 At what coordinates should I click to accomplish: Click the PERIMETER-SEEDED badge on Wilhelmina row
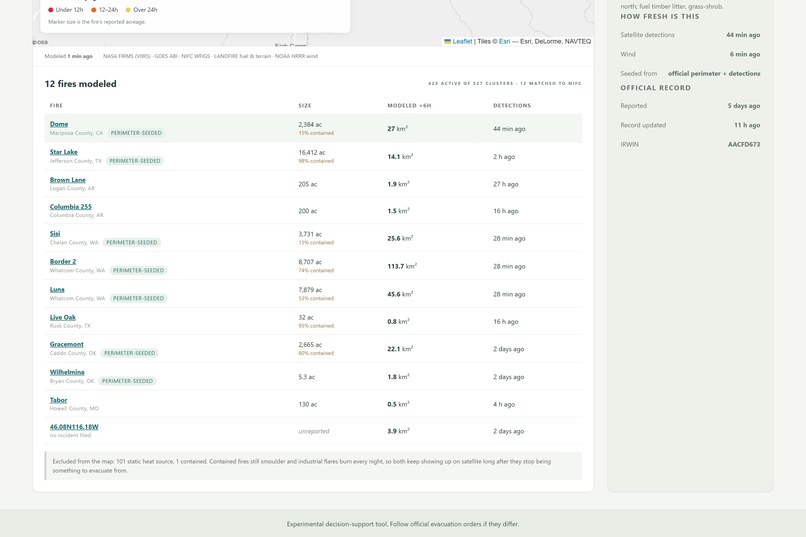point(127,381)
